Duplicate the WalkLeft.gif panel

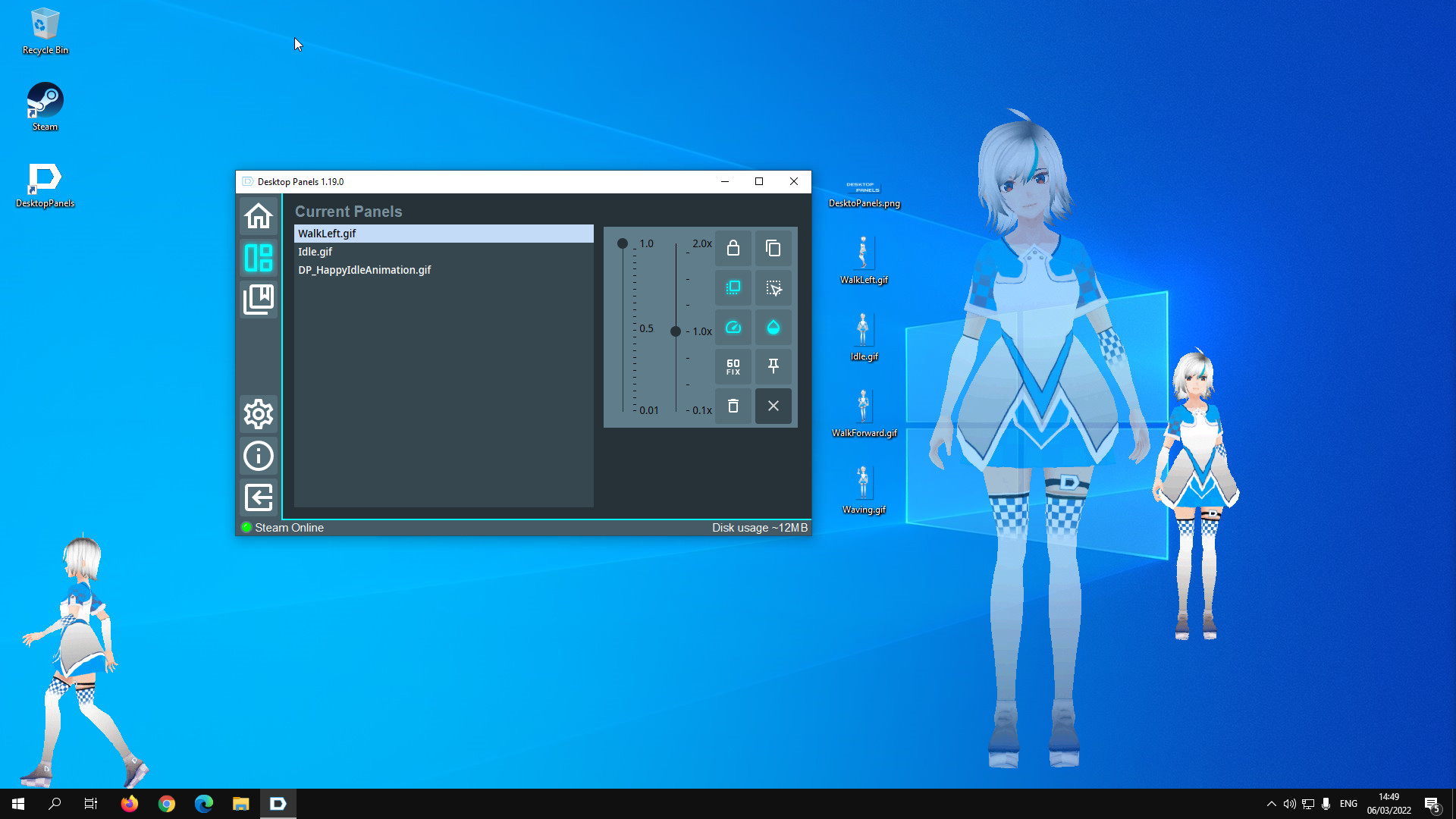(x=773, y=248)
